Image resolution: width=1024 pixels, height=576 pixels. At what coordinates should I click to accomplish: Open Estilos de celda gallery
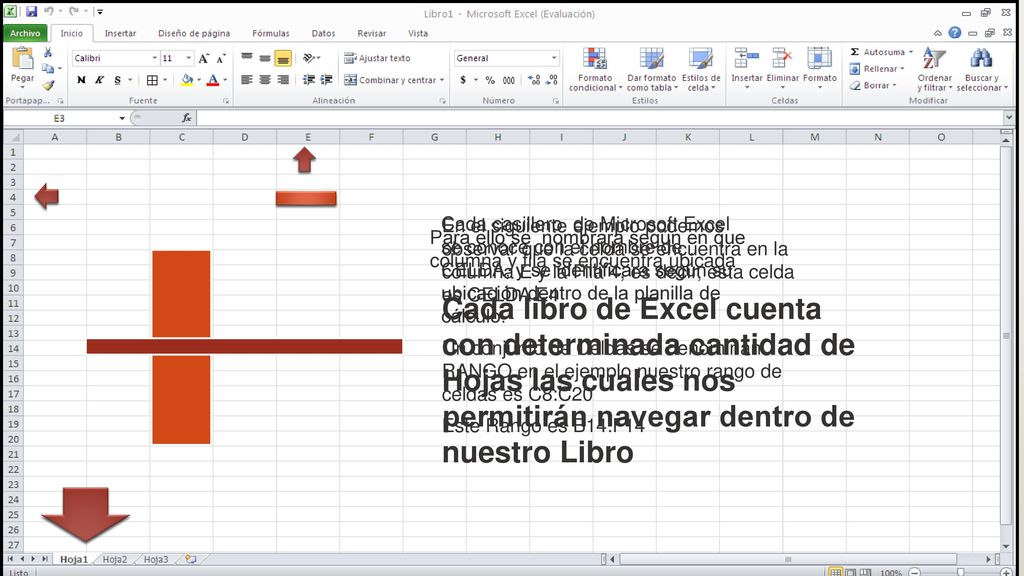click(x=701, y=69)
